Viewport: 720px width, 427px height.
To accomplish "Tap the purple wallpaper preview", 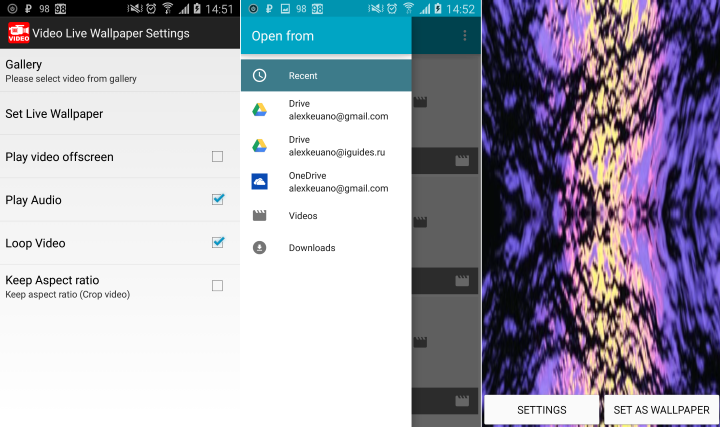I will (601, 197).
